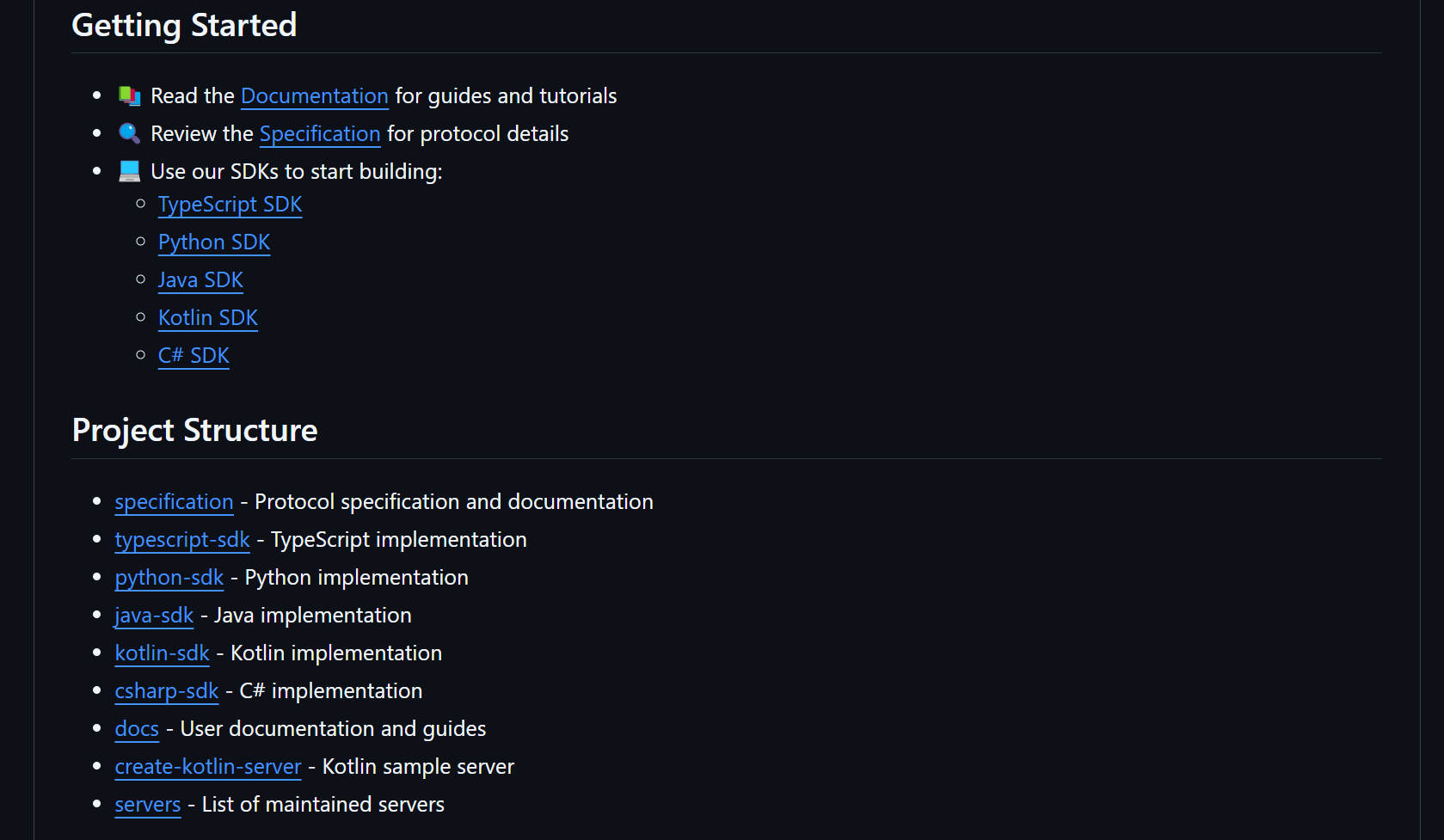The height and width of the screenshot is (840, 1444).
Task: Open the Documentation link
Action: [x=315, y=96]
